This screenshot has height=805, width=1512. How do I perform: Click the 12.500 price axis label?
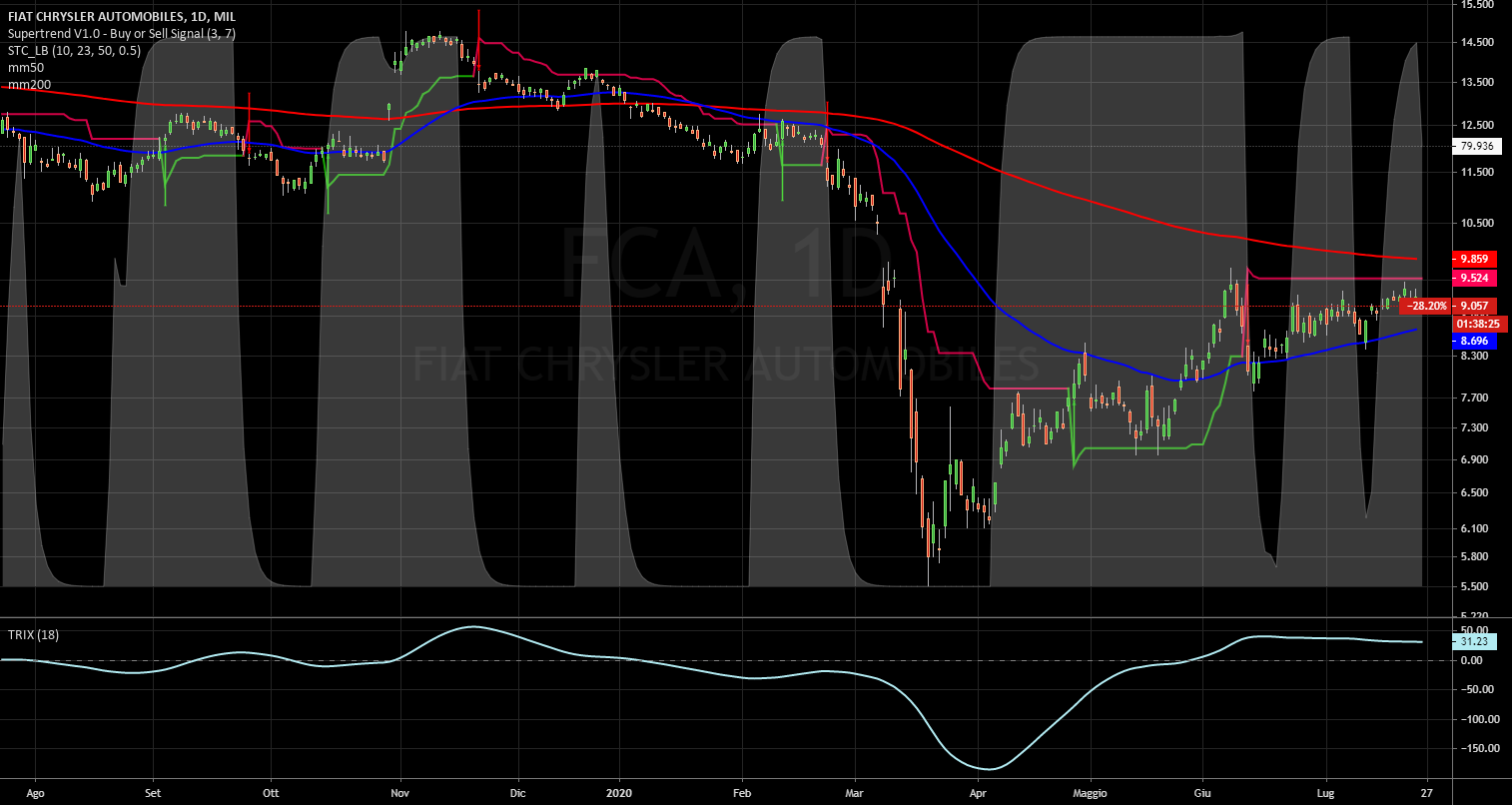point(1476,126)
